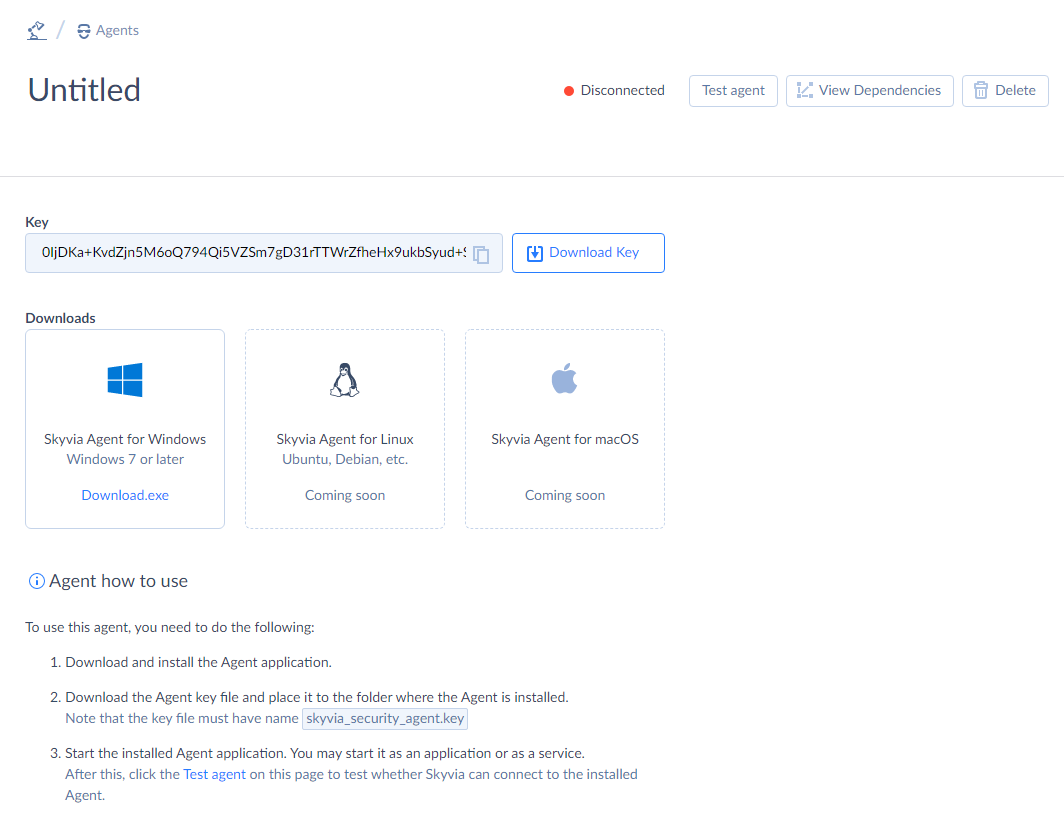Click the Agent how to use heading
Viewport: 1064px width, 818px height.
[x=118, y=581]
